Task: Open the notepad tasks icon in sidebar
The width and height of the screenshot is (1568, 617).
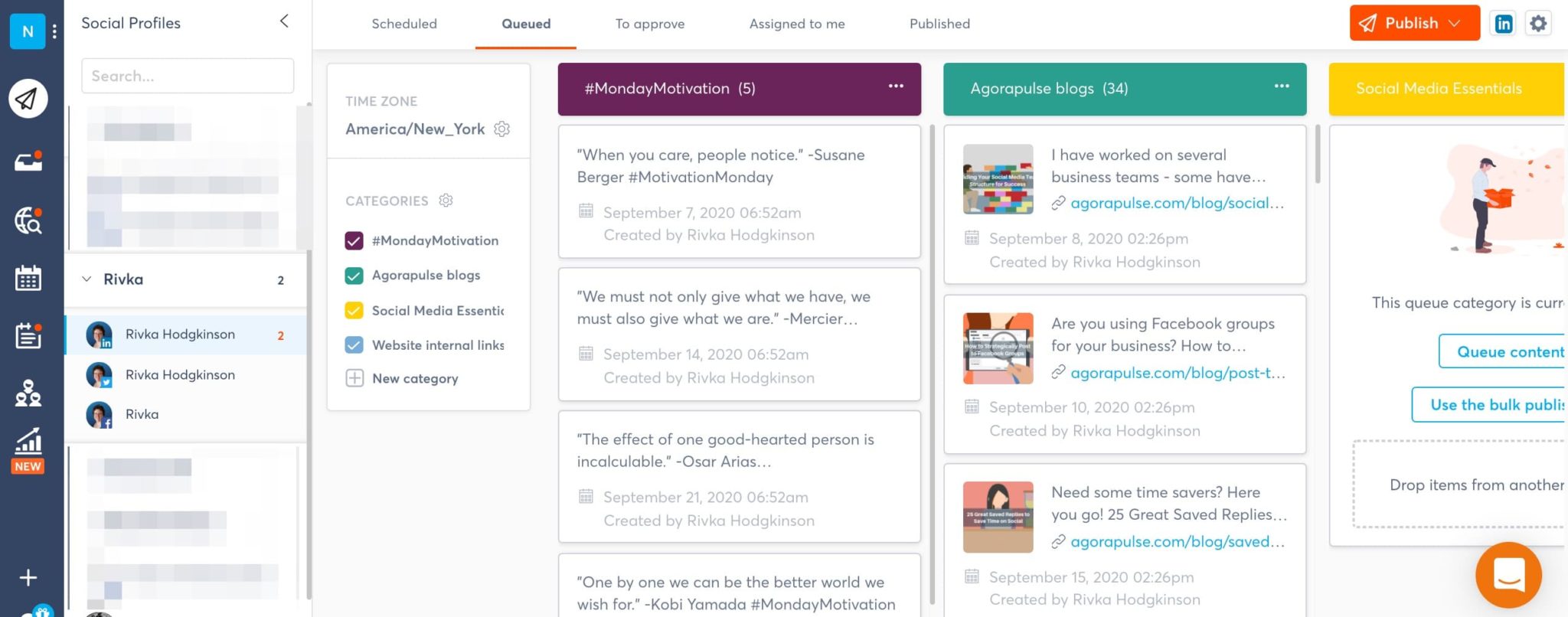Action: click(28, 335)
